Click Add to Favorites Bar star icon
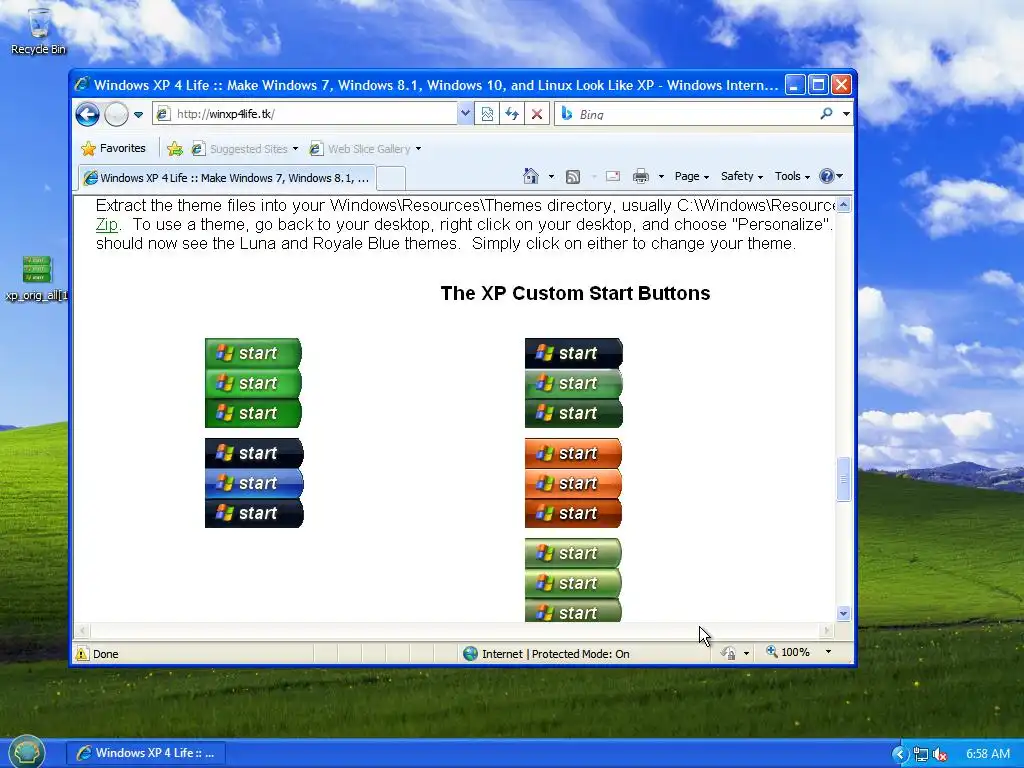Image resolution: width=1024 pixels, height=768 pixels. point(174,149)
